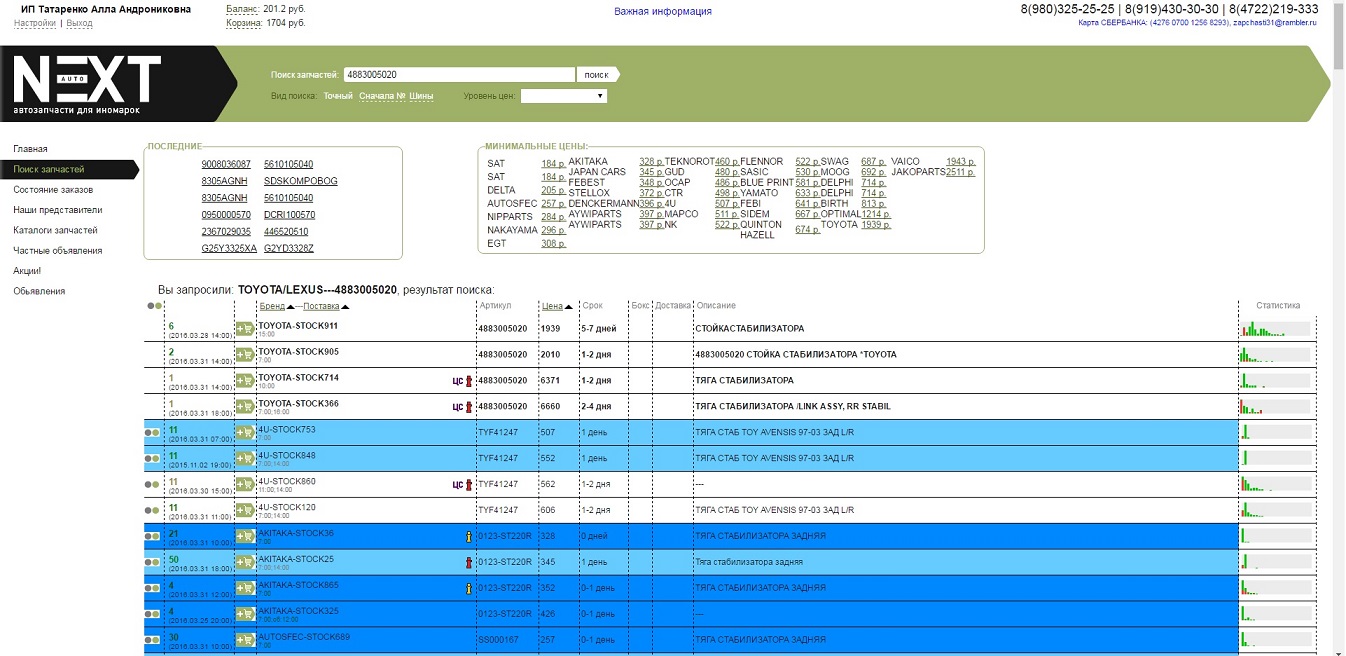1346x656 pixels.
Task: Open recent search 9008036087
Action: 226,164
